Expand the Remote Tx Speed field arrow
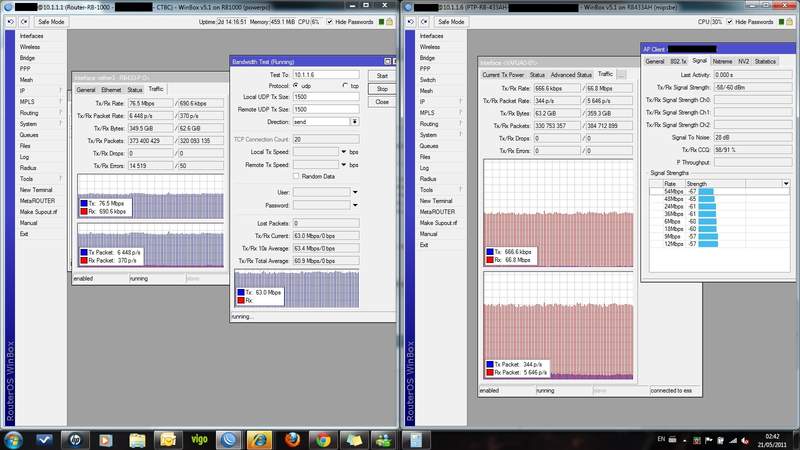The image size is (800, 450). pyautogui.click(x=343, y=165)
